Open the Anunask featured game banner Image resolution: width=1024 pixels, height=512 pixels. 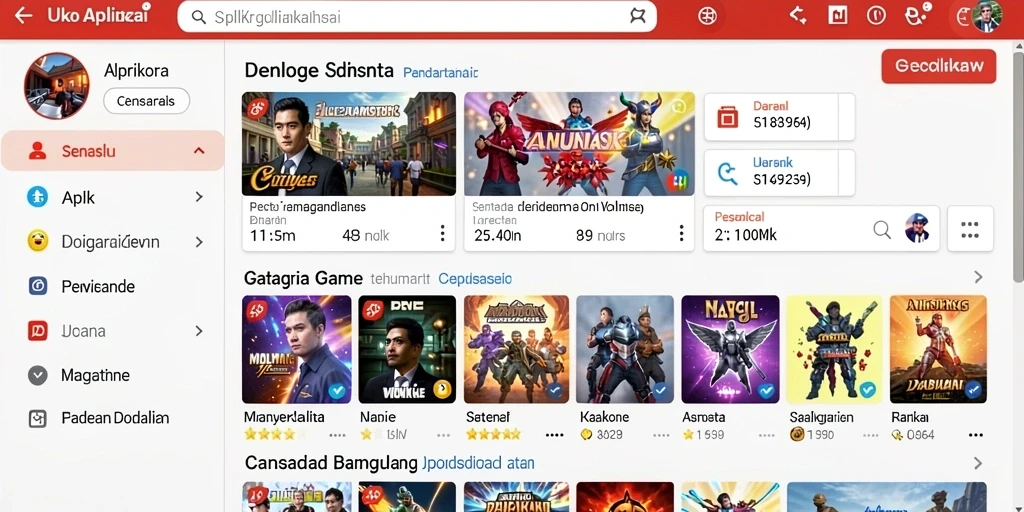(579, 144)
